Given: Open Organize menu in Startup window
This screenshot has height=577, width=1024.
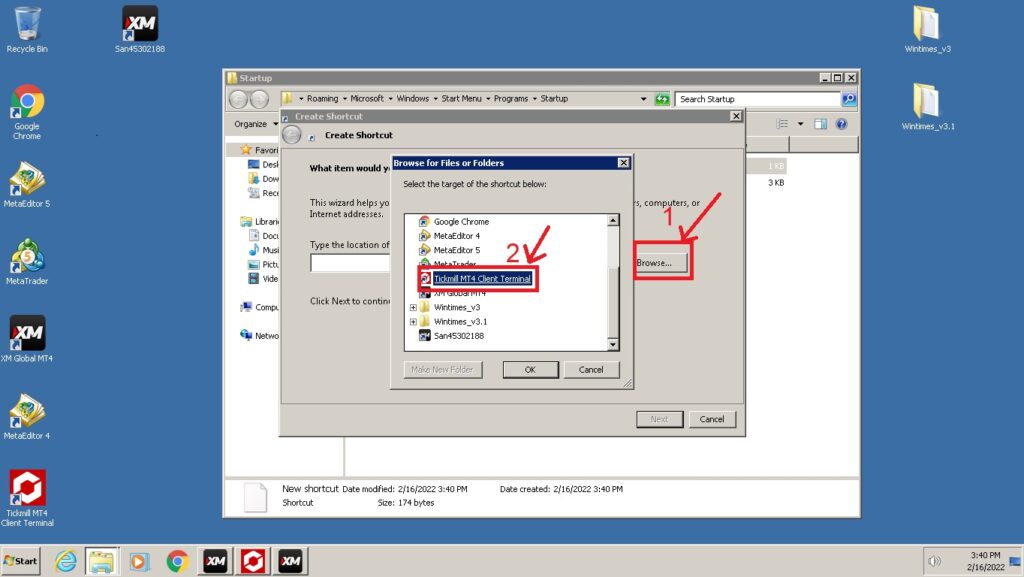Looking at the screenshot, I should click(x=255, y=124).
